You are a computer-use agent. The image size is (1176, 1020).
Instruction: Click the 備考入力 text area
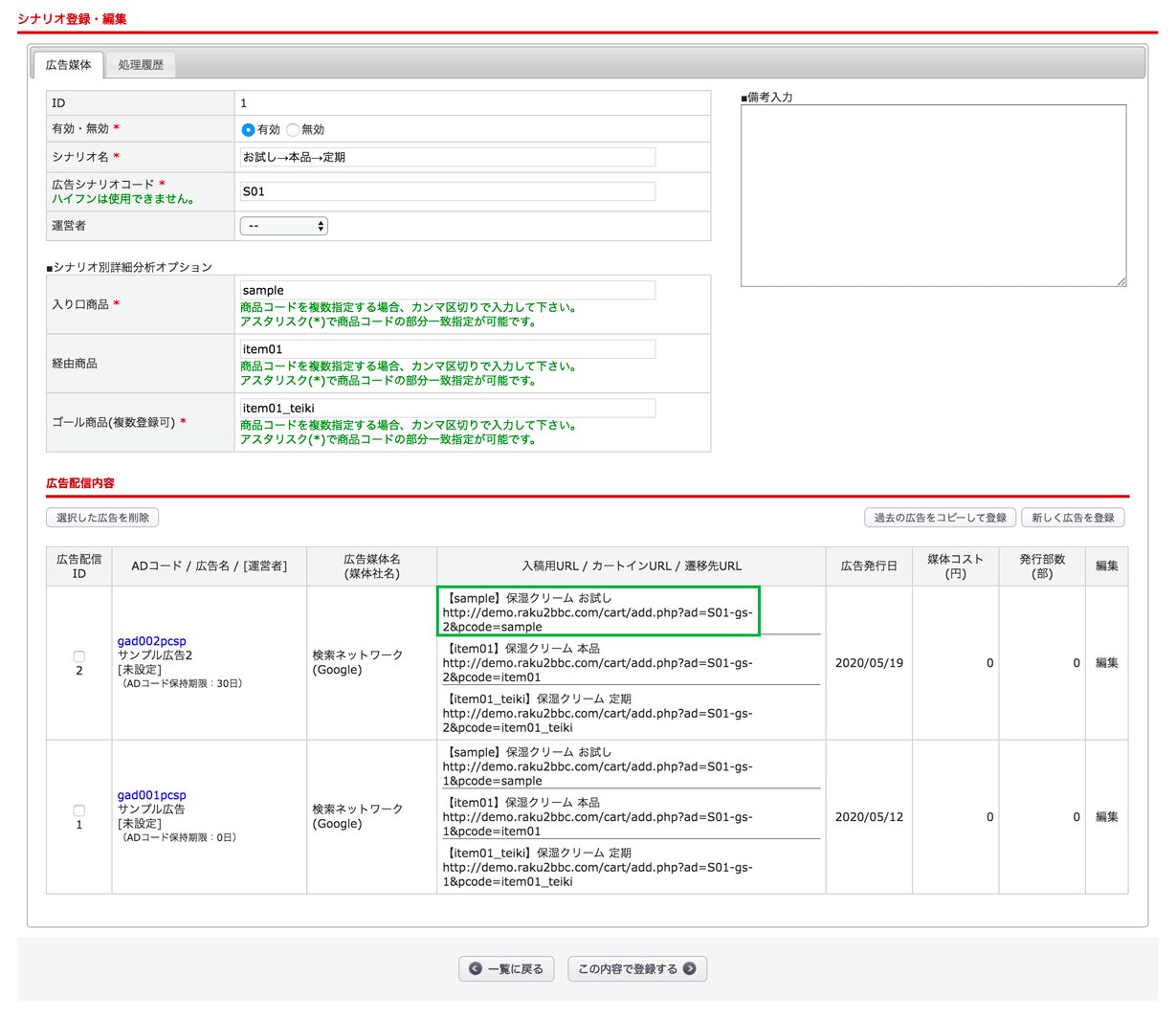(933, 195)
